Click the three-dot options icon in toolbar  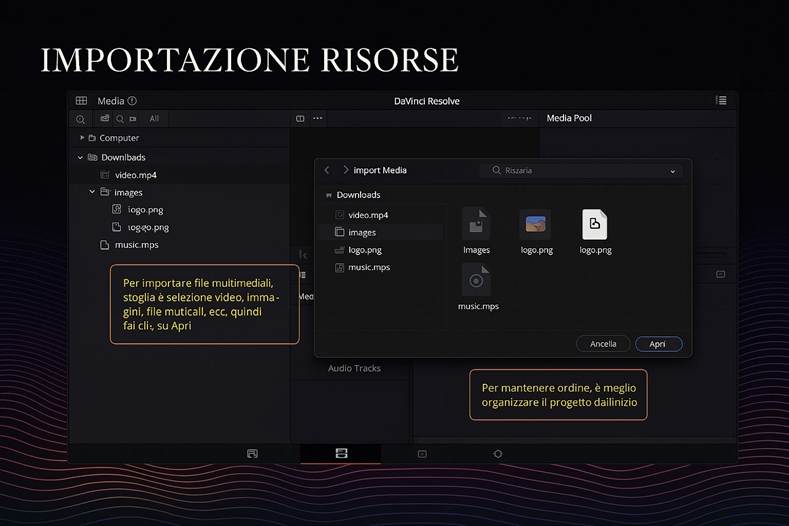pyautogui.click(x=318, y=119)
